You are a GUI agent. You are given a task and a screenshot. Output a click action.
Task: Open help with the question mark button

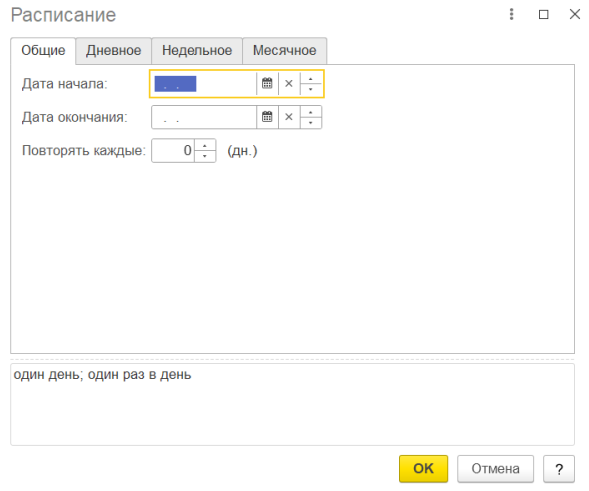tap(559, 468)
